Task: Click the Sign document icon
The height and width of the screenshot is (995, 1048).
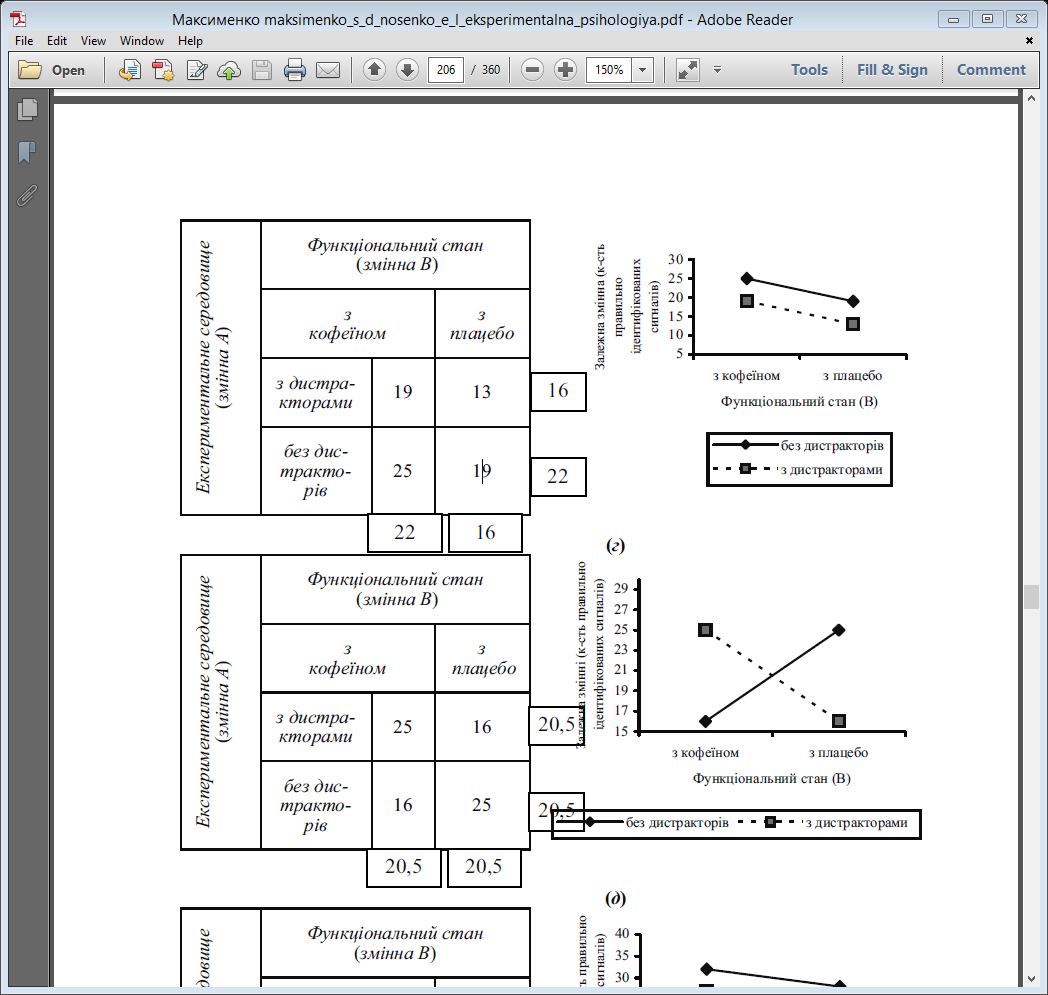Action: click(x=196, y=69)
